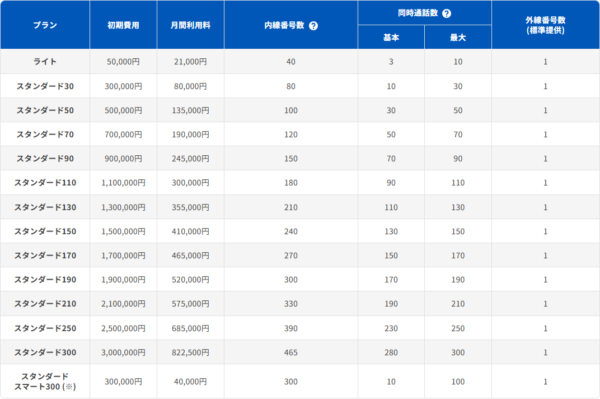Click extension count 390 in スタンダード250 row

click(x=291, y=328)
